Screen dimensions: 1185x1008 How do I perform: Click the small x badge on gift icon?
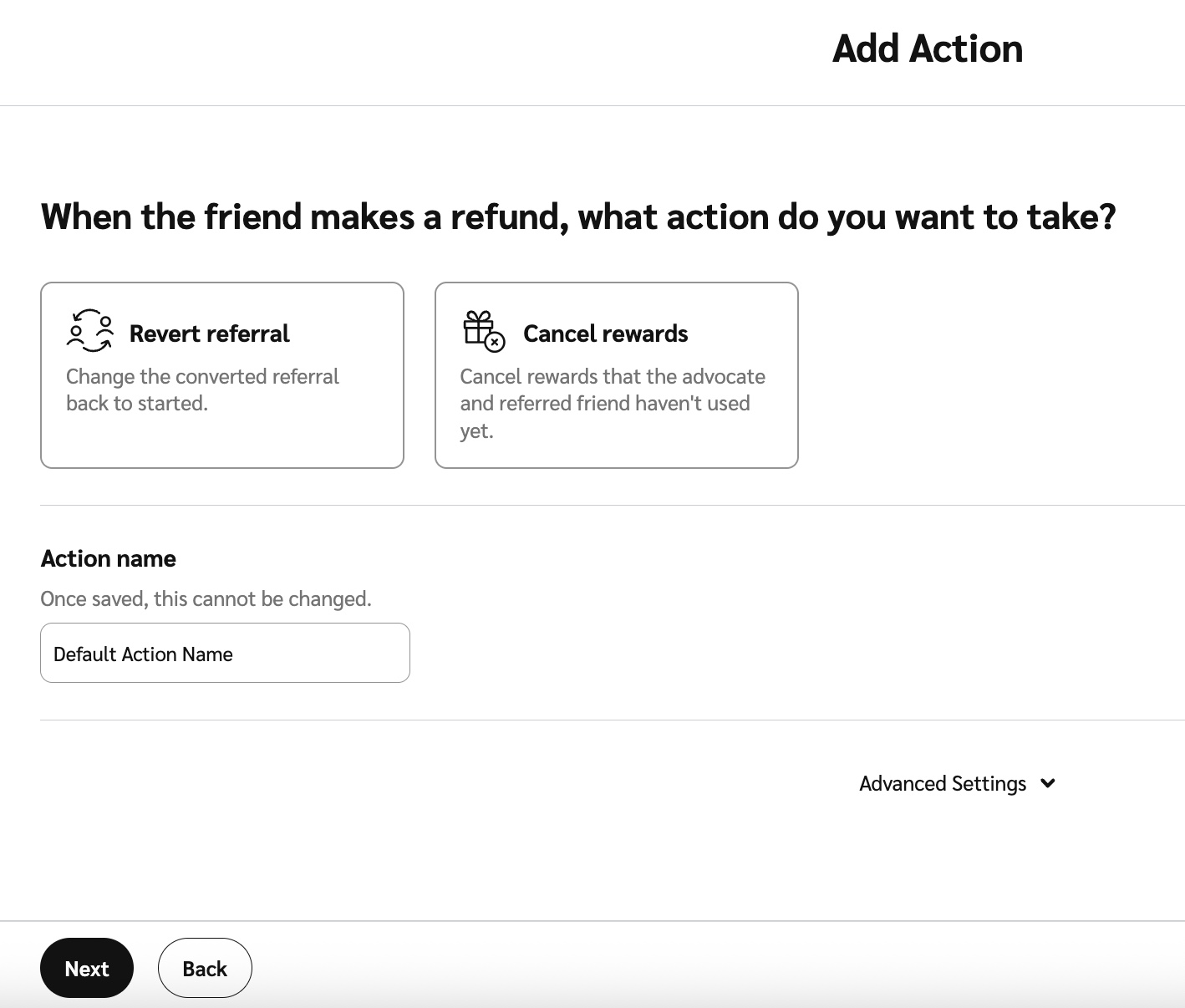(x=495, y=342)
